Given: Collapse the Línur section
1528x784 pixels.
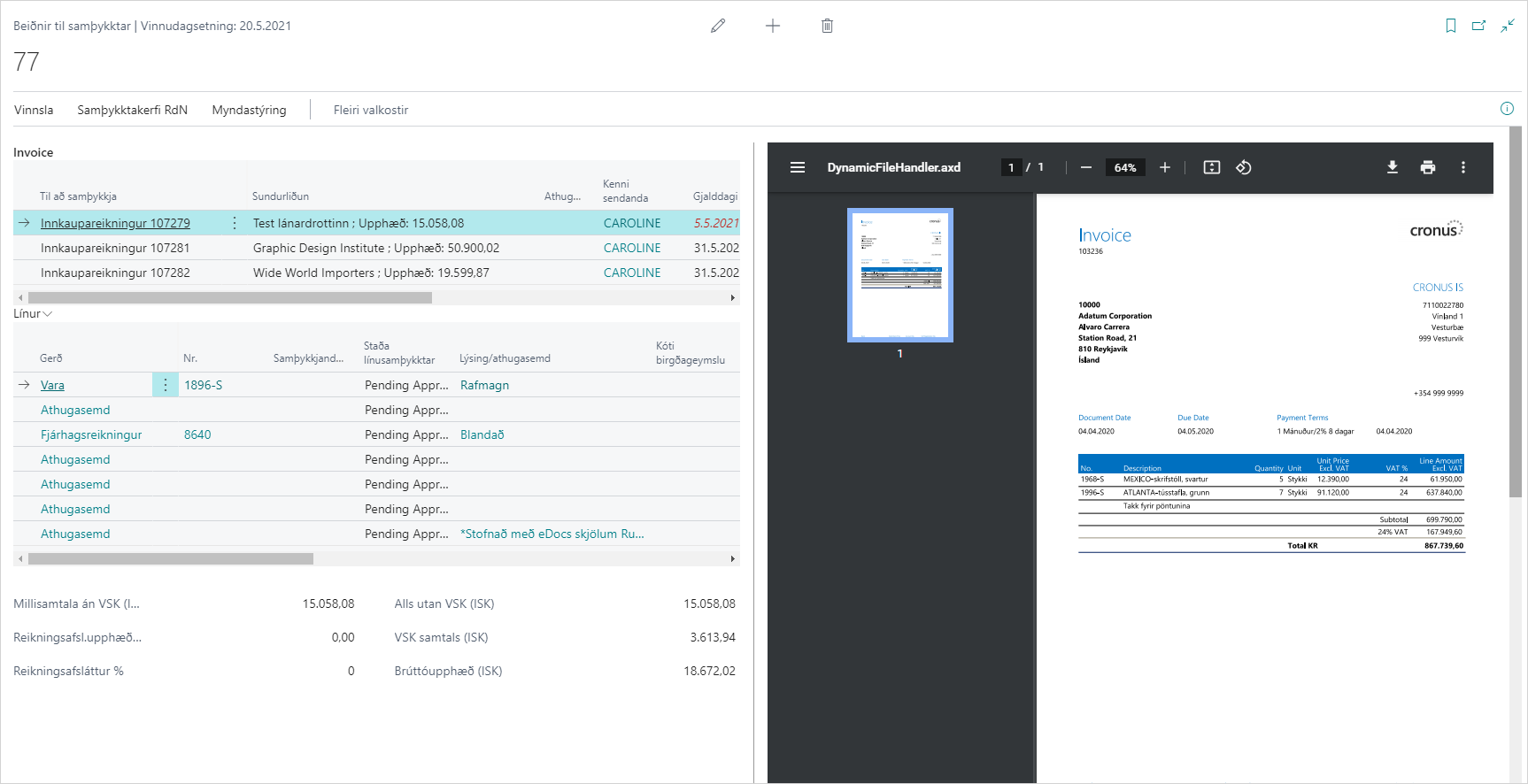Looking at the screenshot, I should 33,314.
